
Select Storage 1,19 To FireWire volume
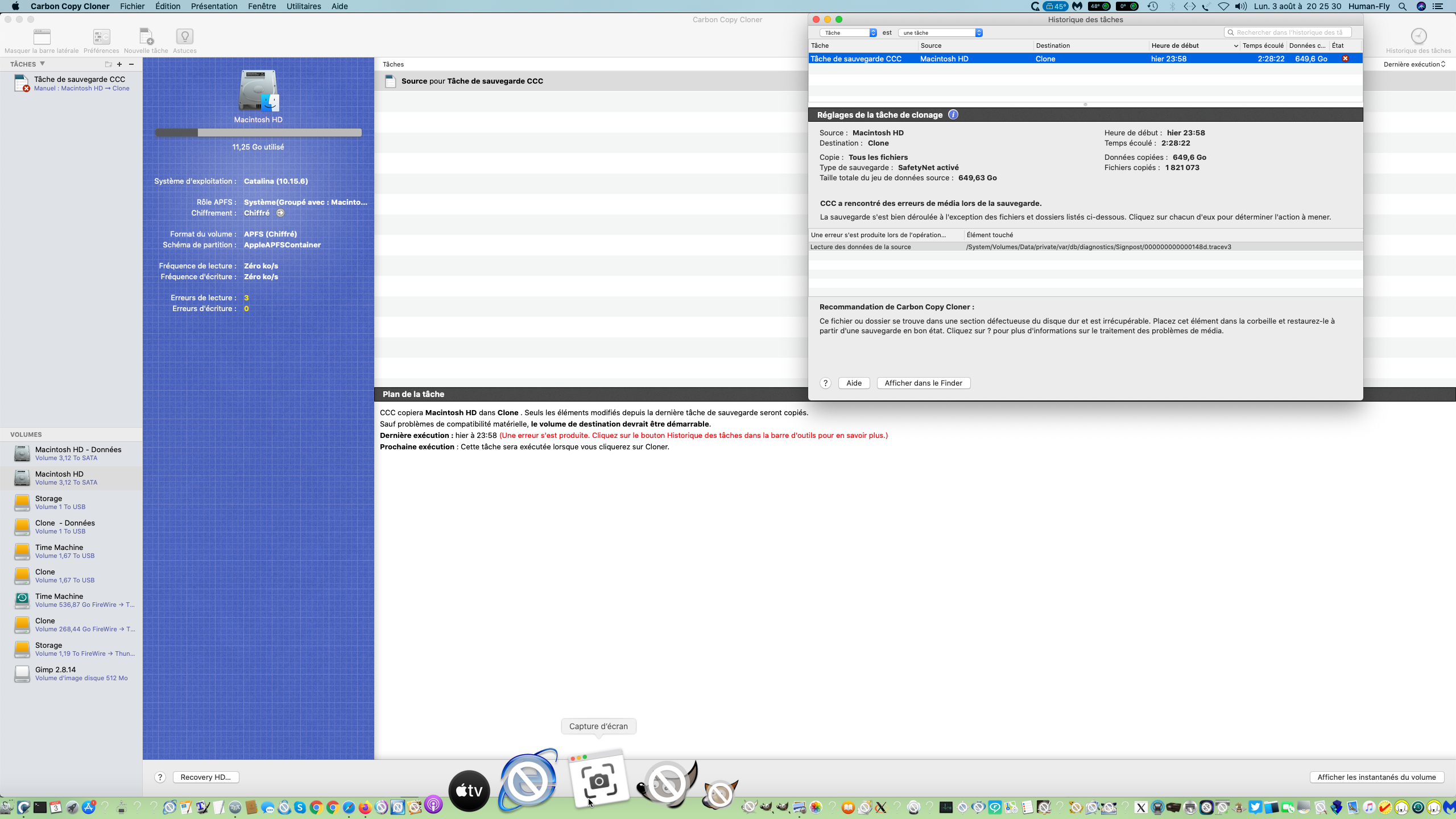click(x=71, y=650)
